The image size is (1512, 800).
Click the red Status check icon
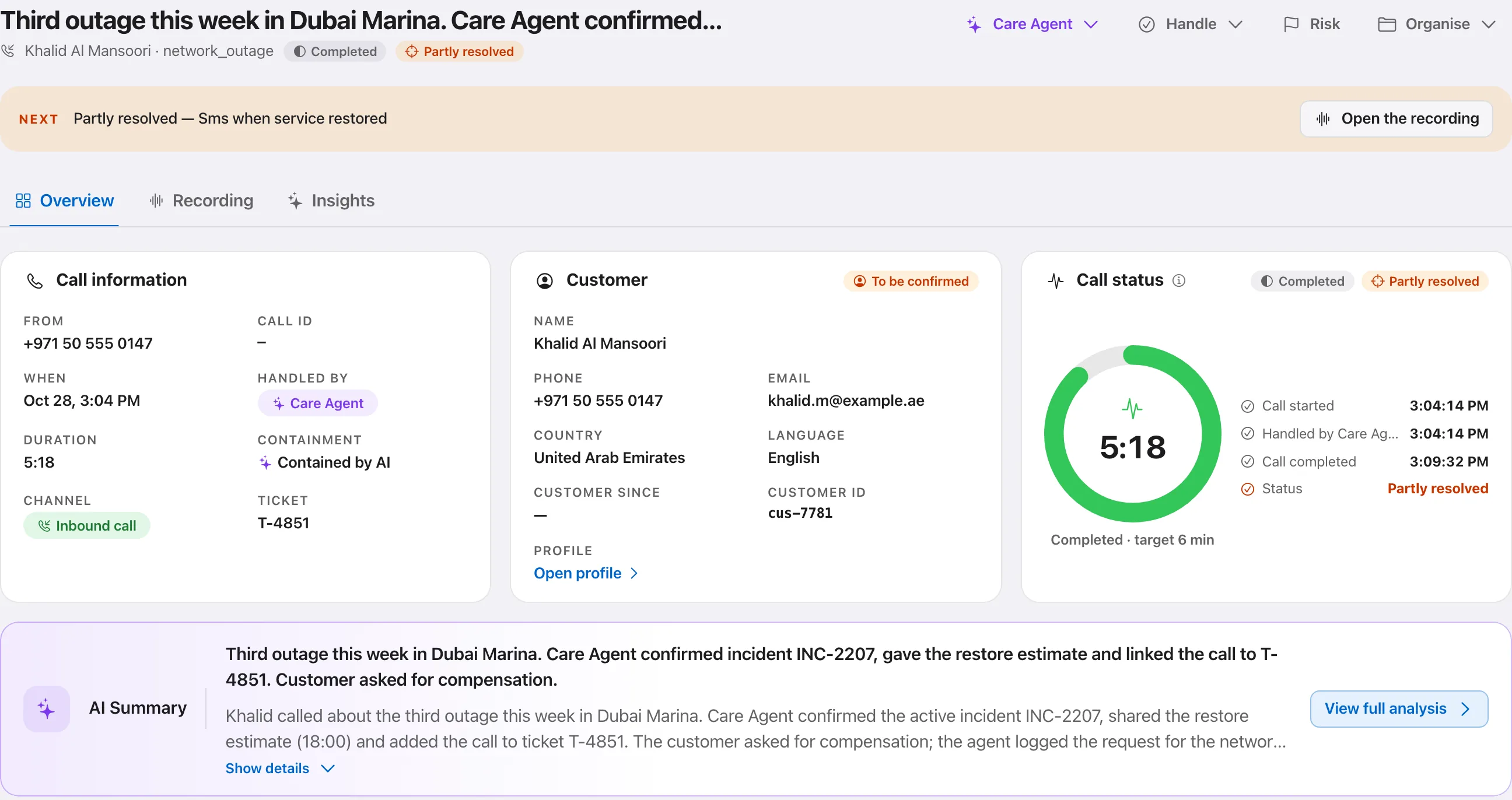[1248, 489]
